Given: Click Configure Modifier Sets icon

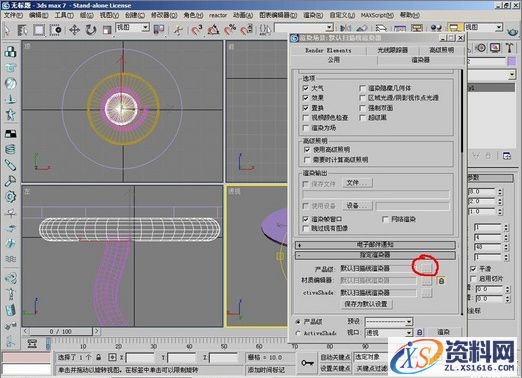Looking at the screenshot, I should point(506,156).
